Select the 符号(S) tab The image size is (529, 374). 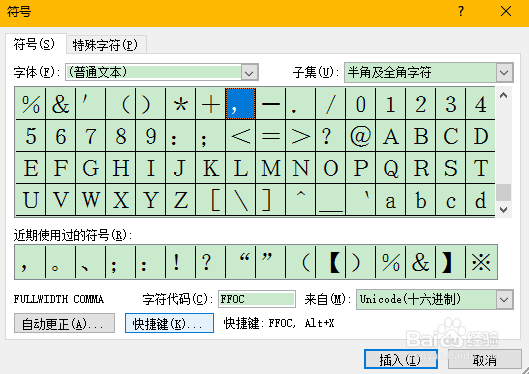coord(34,44)
